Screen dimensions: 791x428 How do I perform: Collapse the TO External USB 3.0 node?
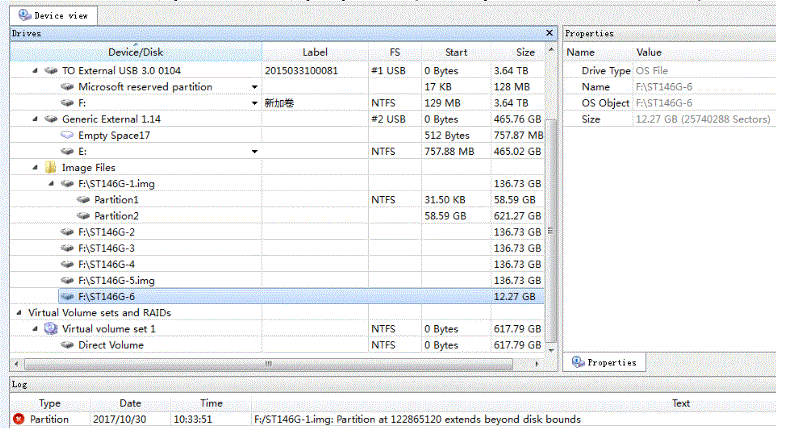36,71
